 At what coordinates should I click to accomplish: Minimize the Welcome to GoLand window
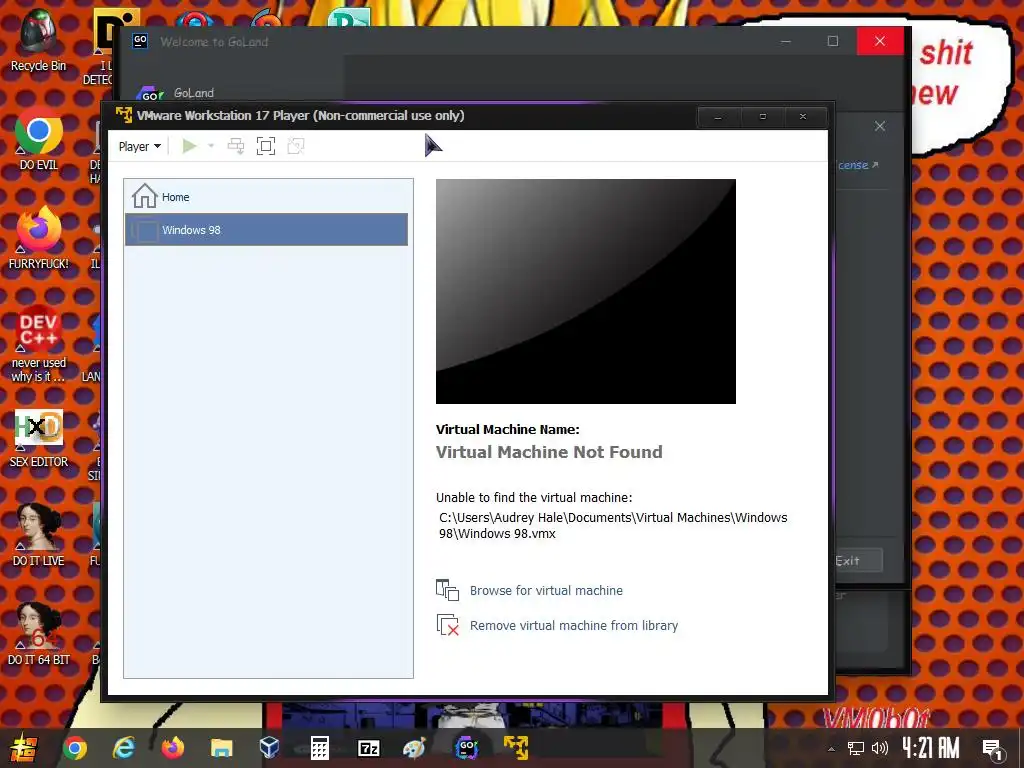[x=786, y=41]
